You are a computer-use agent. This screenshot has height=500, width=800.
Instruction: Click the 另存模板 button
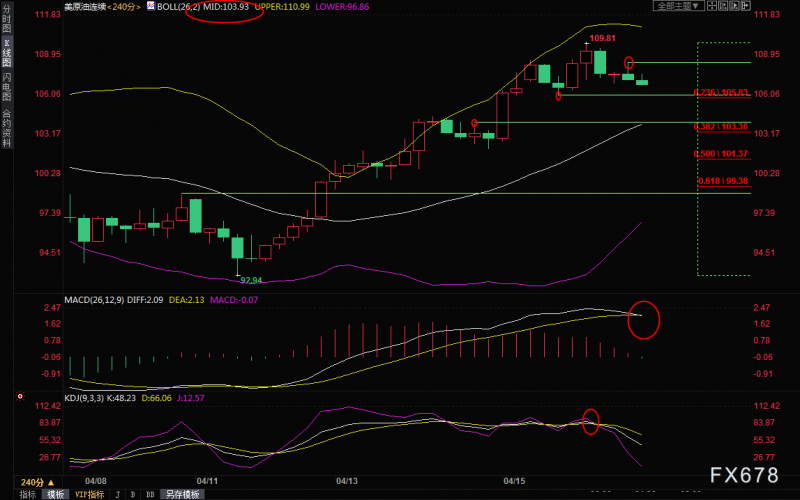182,494
